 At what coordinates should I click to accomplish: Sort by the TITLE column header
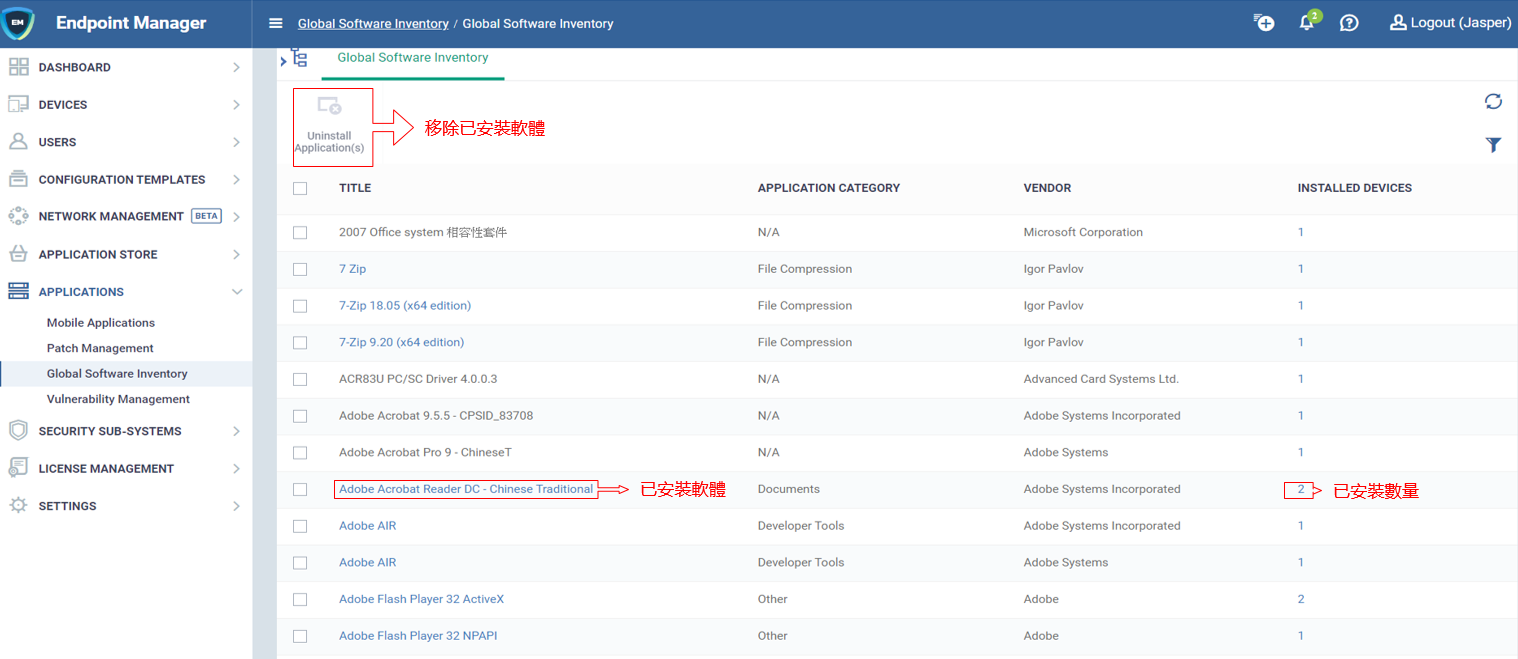355,188
